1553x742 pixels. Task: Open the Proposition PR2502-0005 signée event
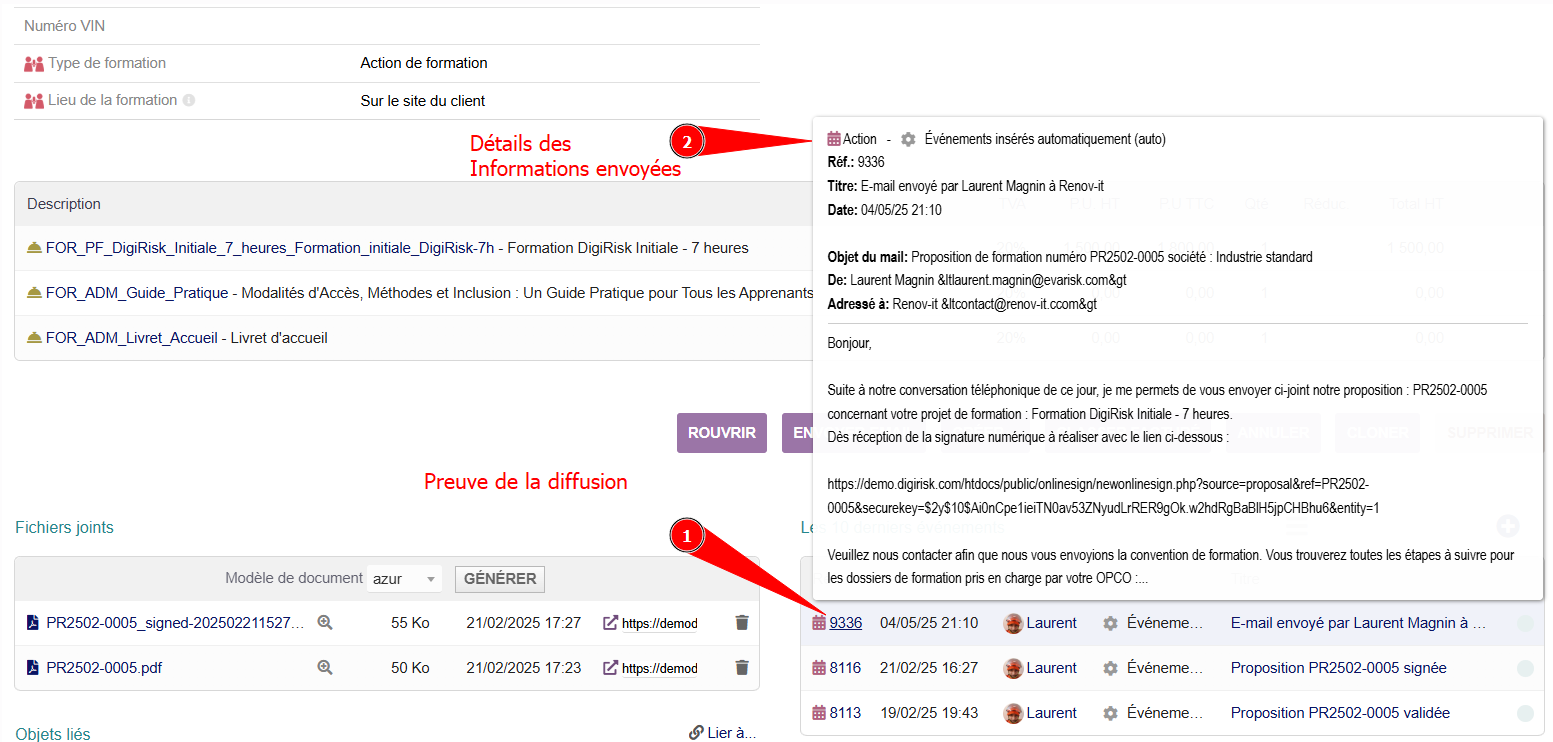(x=1338, y=668)
